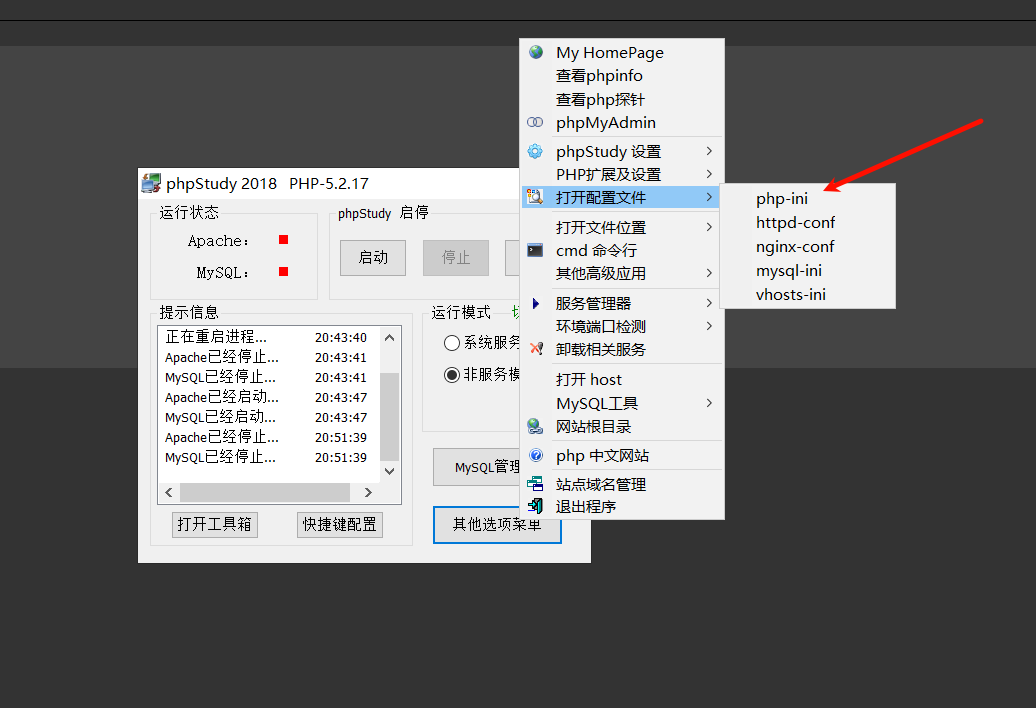Screen dimensions: 1036x708
Task: Click the log list horizontal scrollbar thumb
Action: [x=265, y=493]
